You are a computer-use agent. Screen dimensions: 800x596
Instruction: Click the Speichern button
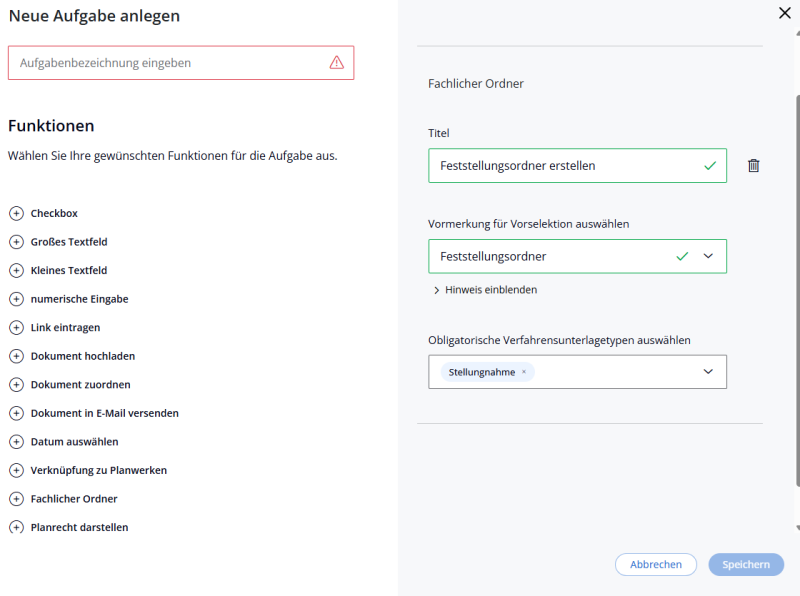(x=746, y=564)
